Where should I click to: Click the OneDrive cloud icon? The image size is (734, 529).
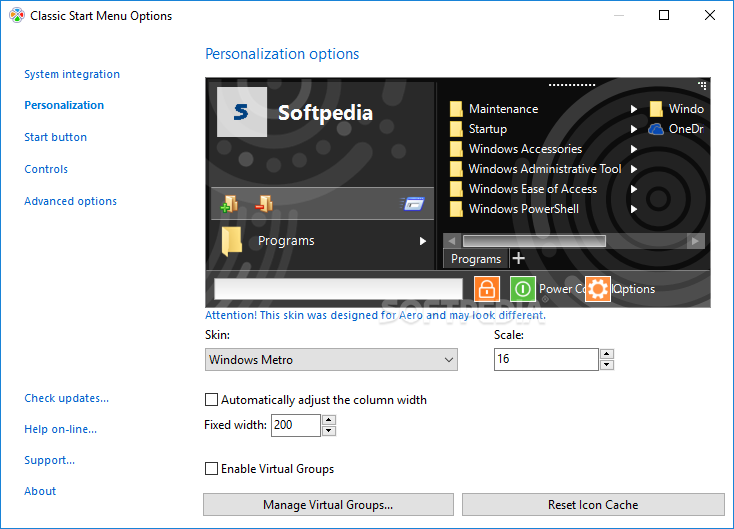pos(656,129)
